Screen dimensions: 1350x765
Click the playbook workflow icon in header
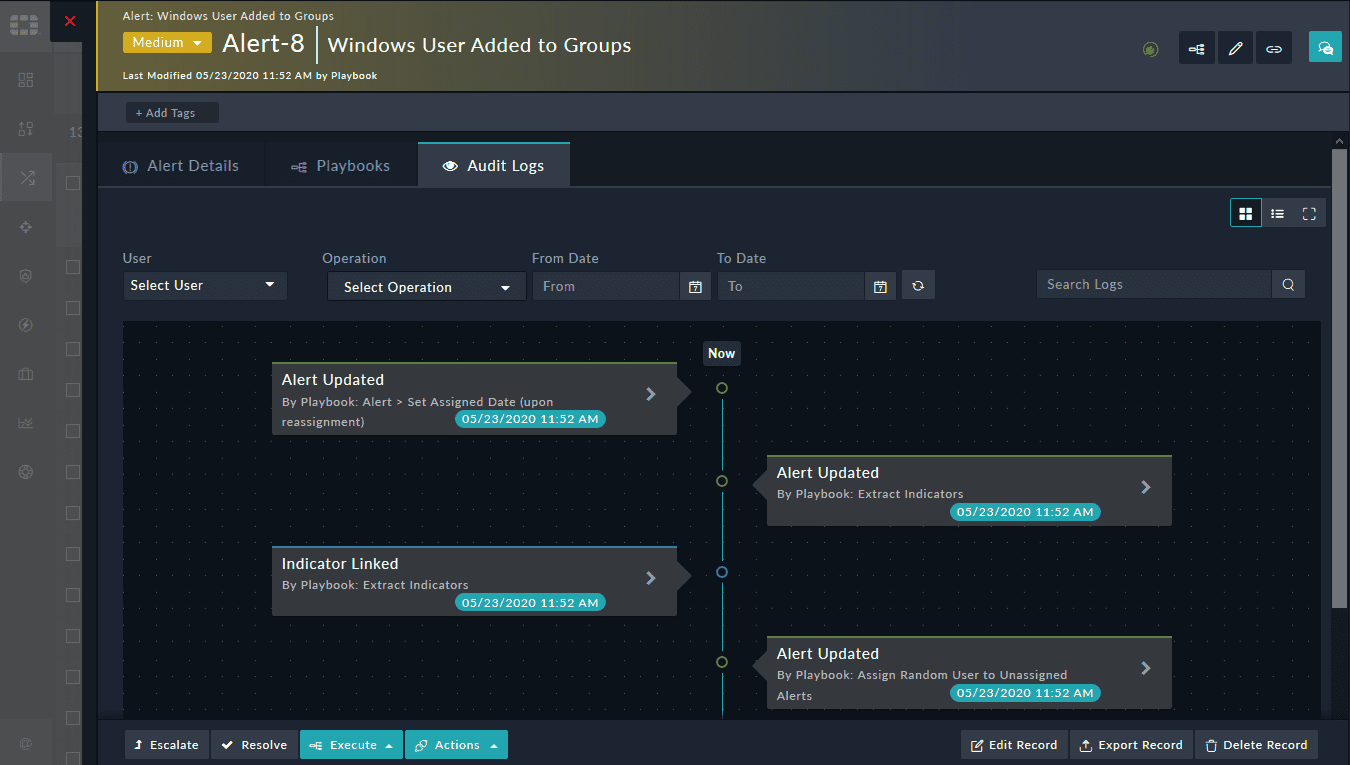1196,48
